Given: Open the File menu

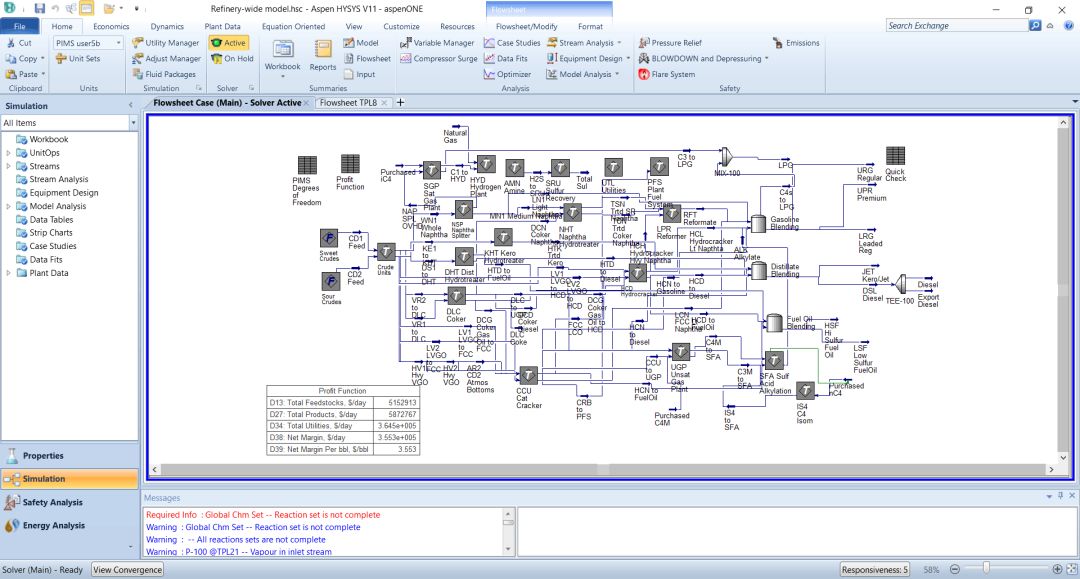Looking at the screenshot, I should pos(19,26).
